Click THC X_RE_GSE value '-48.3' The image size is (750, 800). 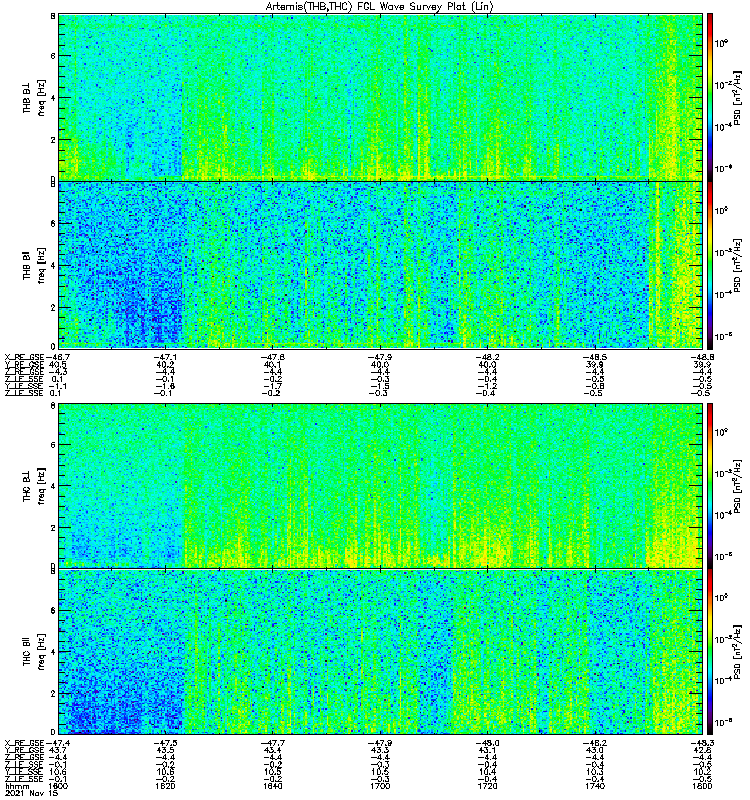point(702,743)
